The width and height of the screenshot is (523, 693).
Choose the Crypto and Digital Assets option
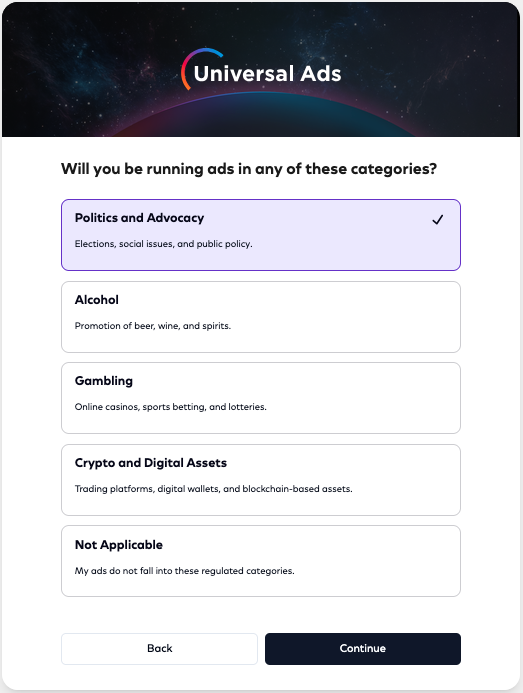click(x=261, y=480)
